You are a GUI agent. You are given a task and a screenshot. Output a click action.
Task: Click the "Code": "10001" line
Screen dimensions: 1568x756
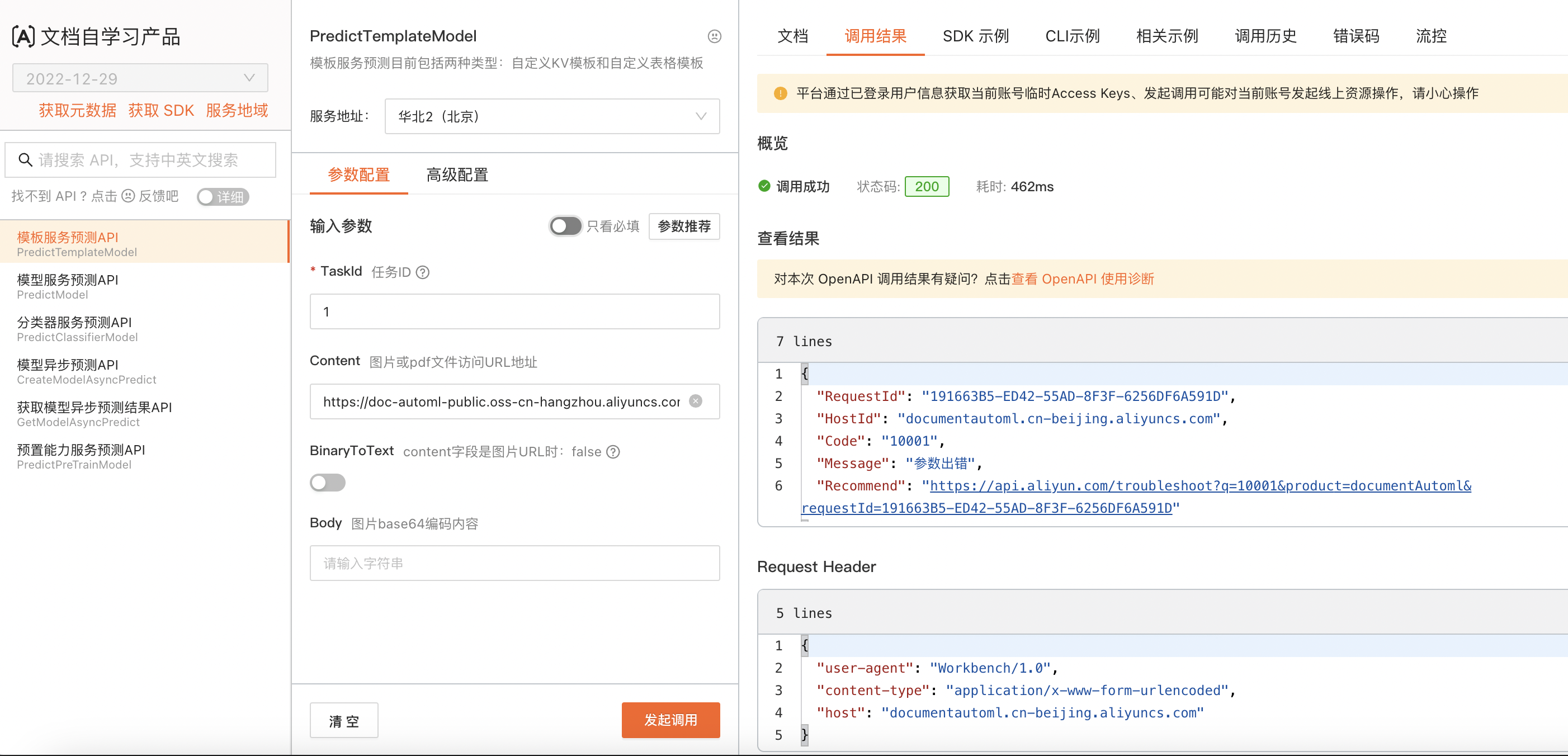pyautogui.click(x=880, y=441)
